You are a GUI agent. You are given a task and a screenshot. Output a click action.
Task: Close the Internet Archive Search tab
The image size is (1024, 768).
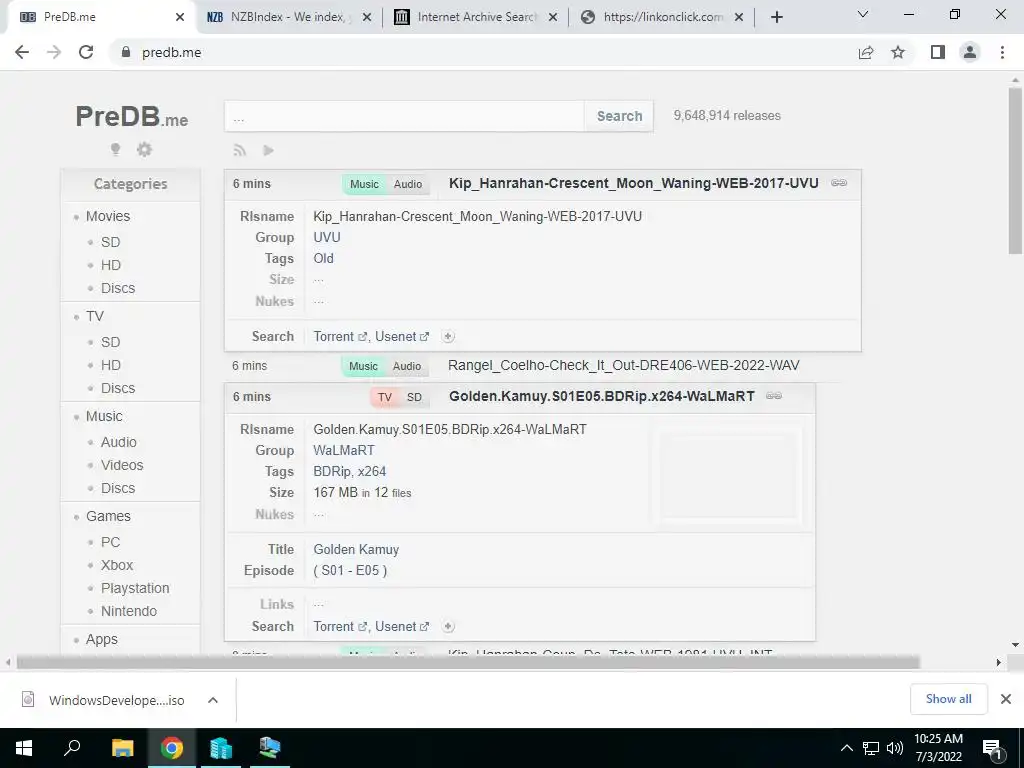pos(553,17)
